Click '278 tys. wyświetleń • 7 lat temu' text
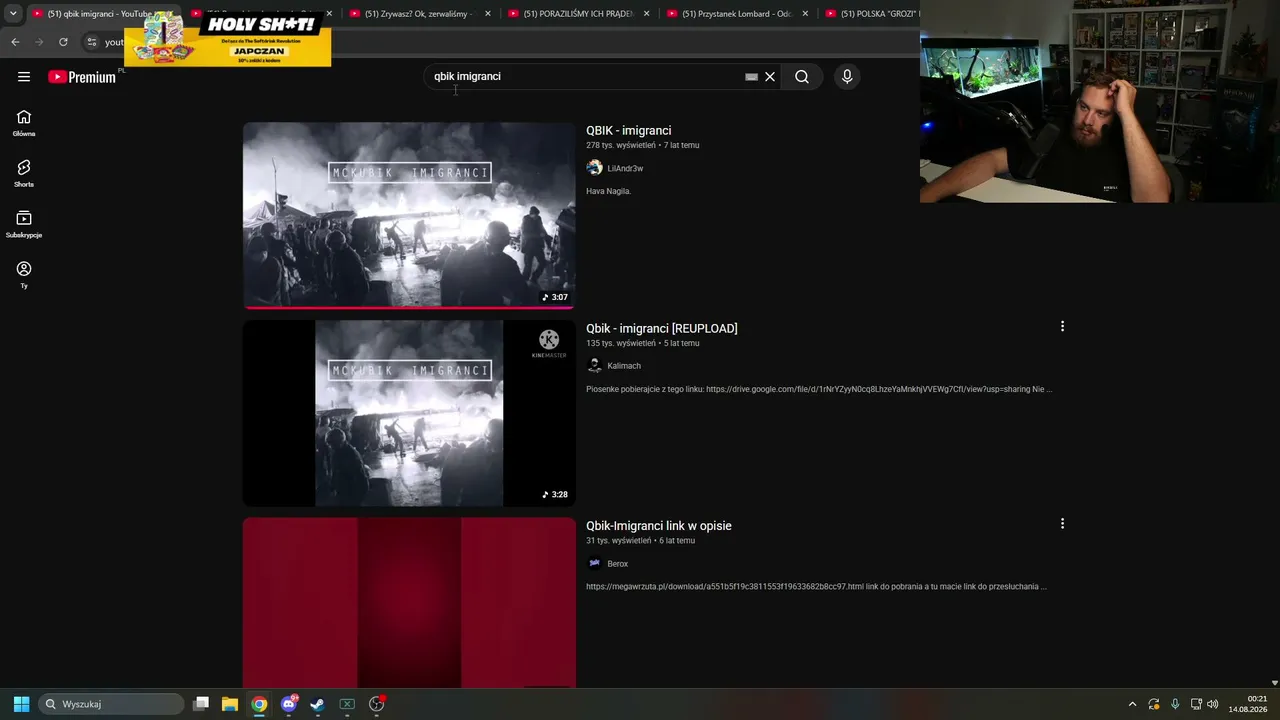 643,145
